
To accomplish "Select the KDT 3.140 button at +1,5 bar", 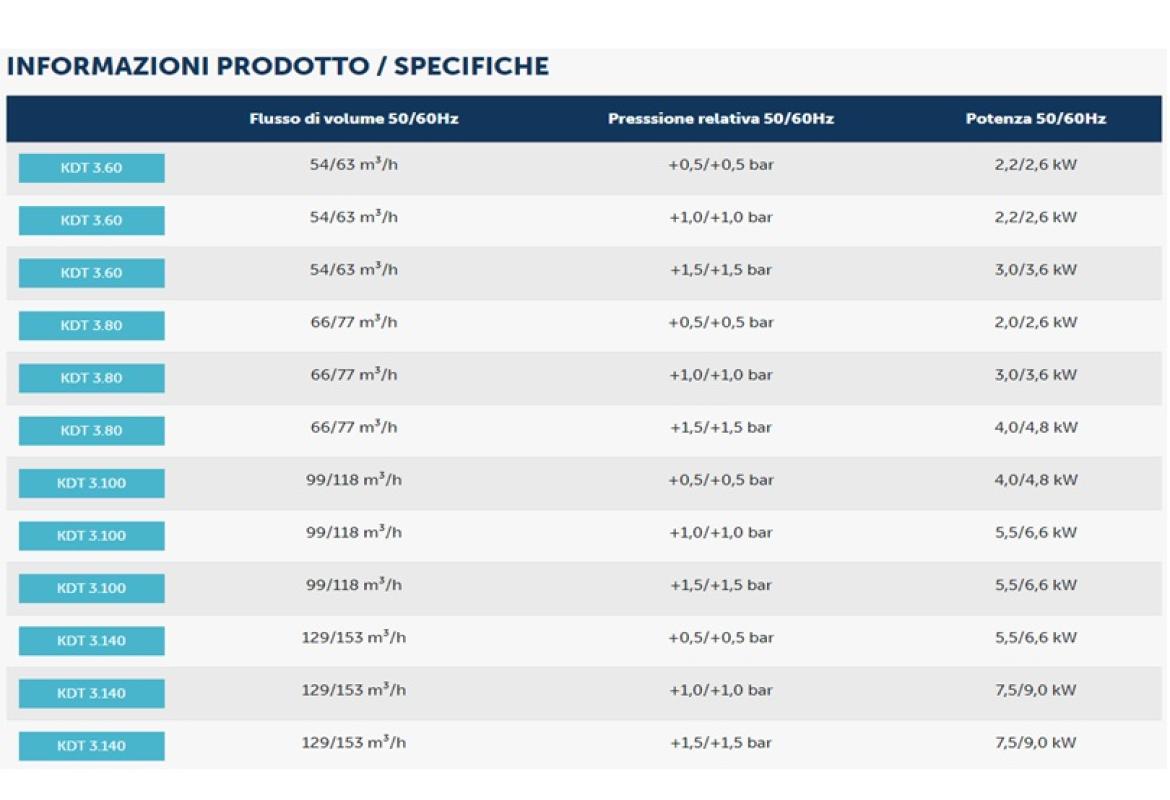I will pyautogui.click(x=91, y=745).
